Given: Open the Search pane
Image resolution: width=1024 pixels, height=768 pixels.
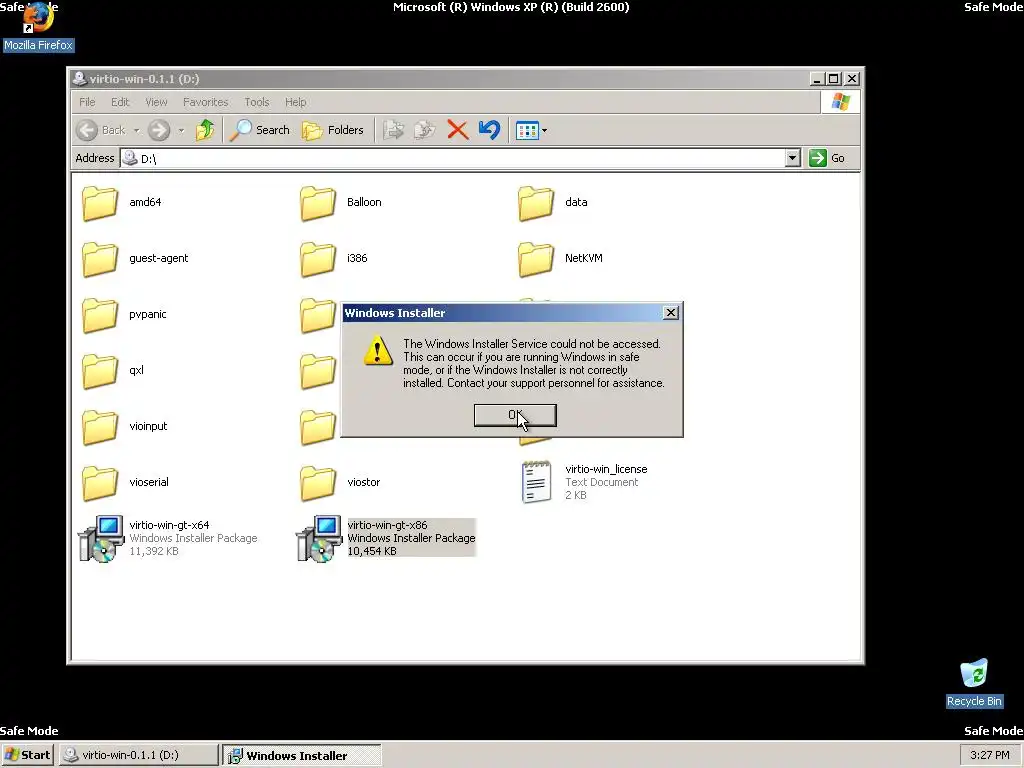Looking at the screenshot, I should coord(260,130).
